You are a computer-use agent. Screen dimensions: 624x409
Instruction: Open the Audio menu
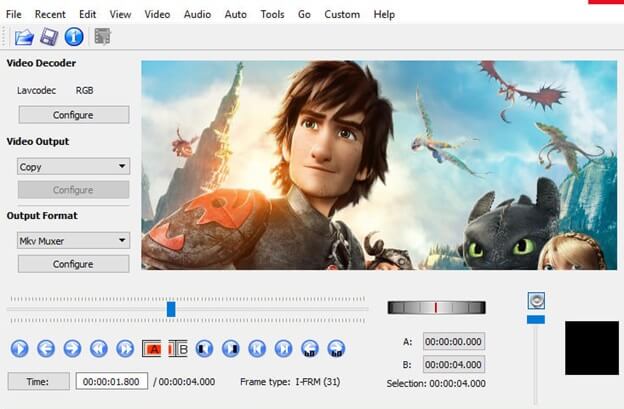tap(197, 14)
